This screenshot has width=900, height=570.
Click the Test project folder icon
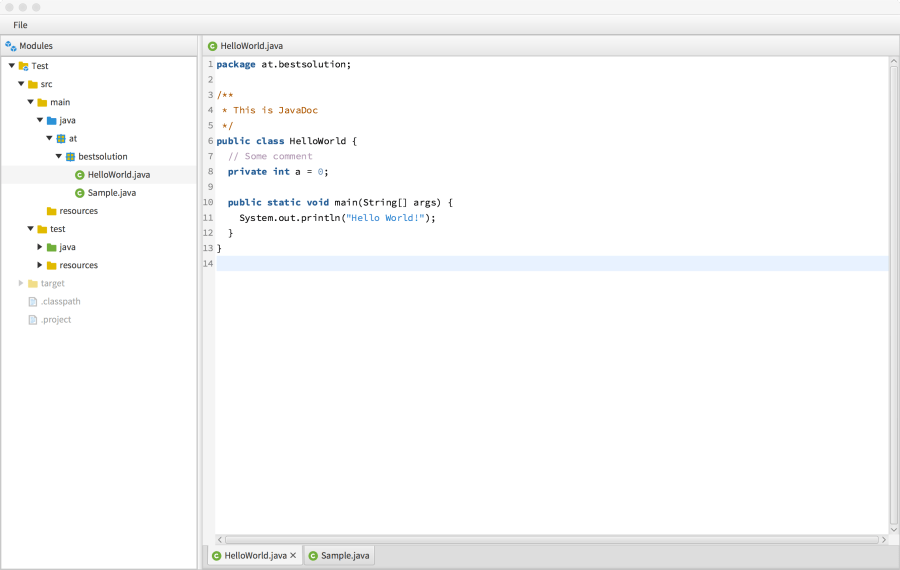[x=23, y=66]
